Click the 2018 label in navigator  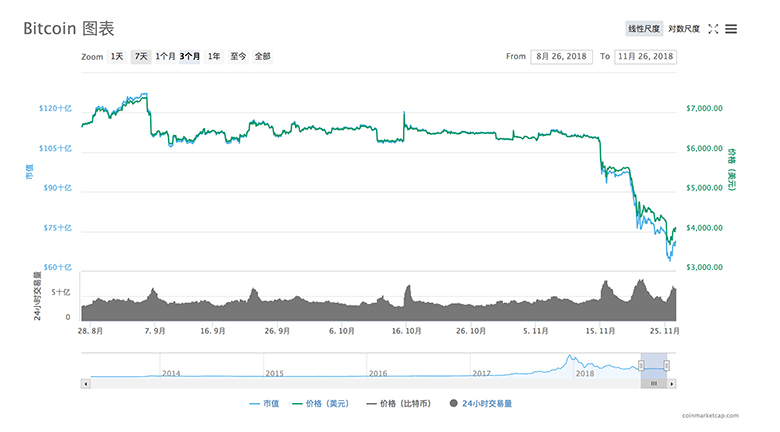pyautogui.click(x=585, y=373)
